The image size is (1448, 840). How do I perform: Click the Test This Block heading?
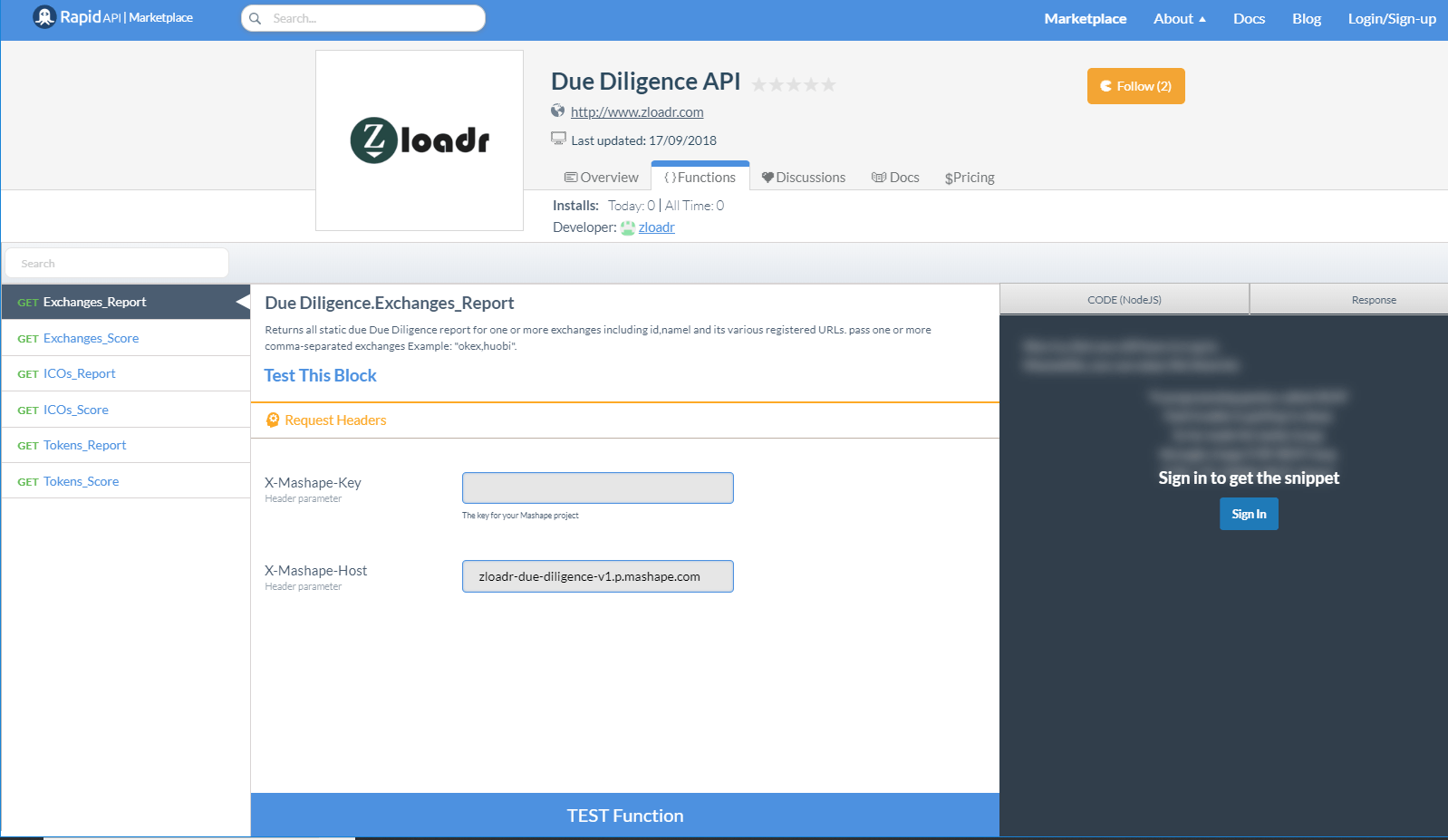320,375
